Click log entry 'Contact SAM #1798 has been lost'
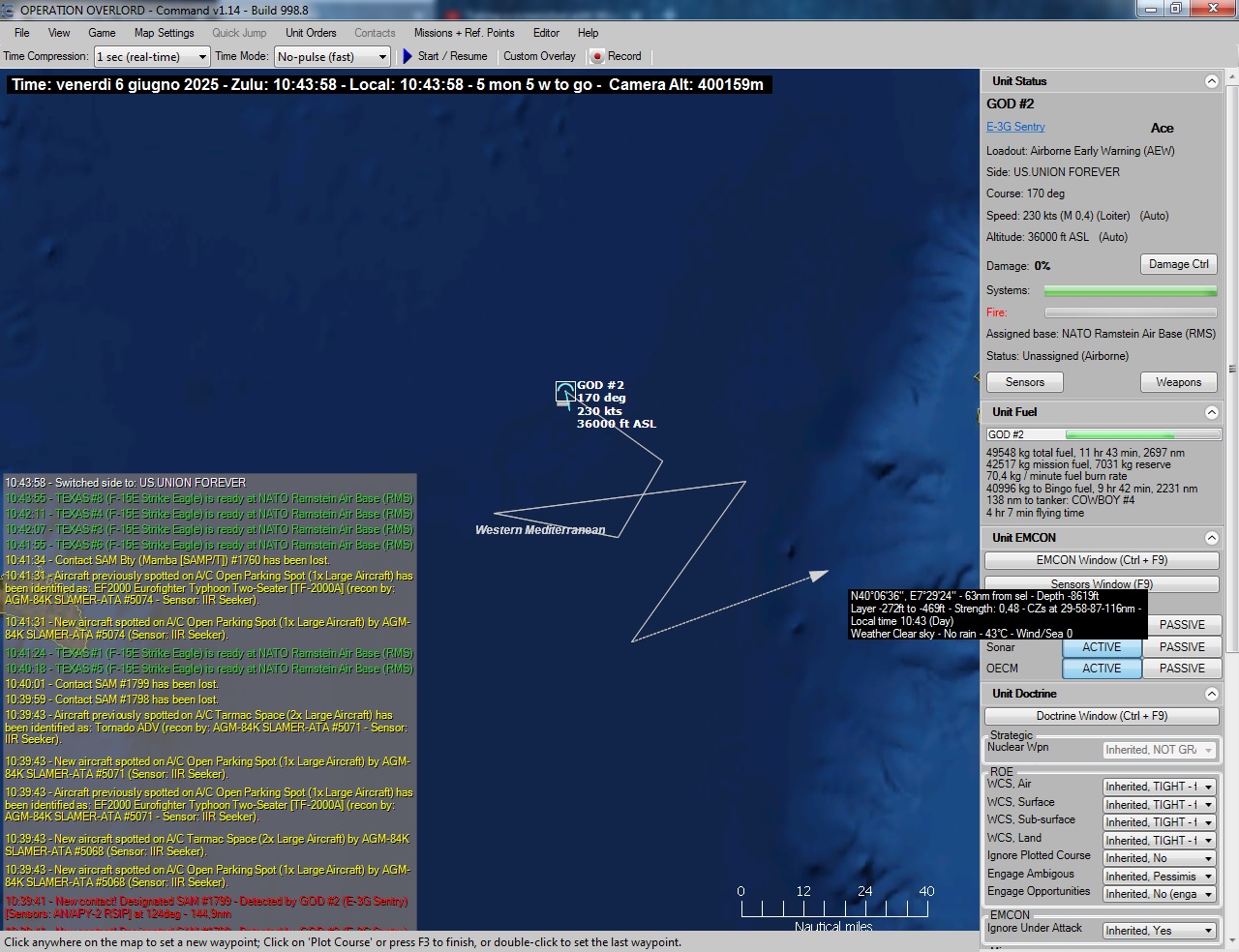The image size is (1239, 952). (111, 699)
